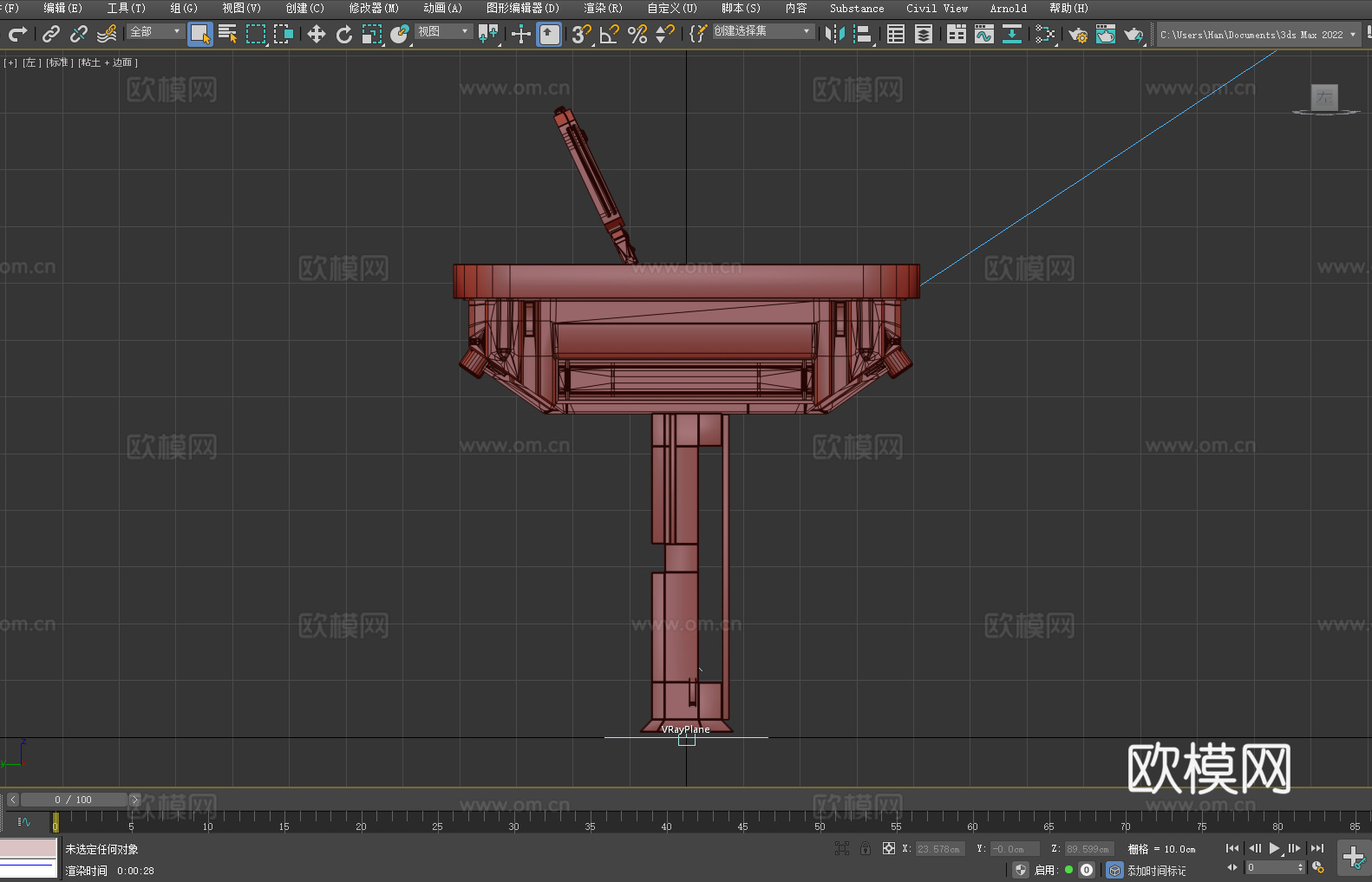The image size is (1372, 882).
Task: Toggle Selection Lock padlock icon
Action: pos(866,848)
